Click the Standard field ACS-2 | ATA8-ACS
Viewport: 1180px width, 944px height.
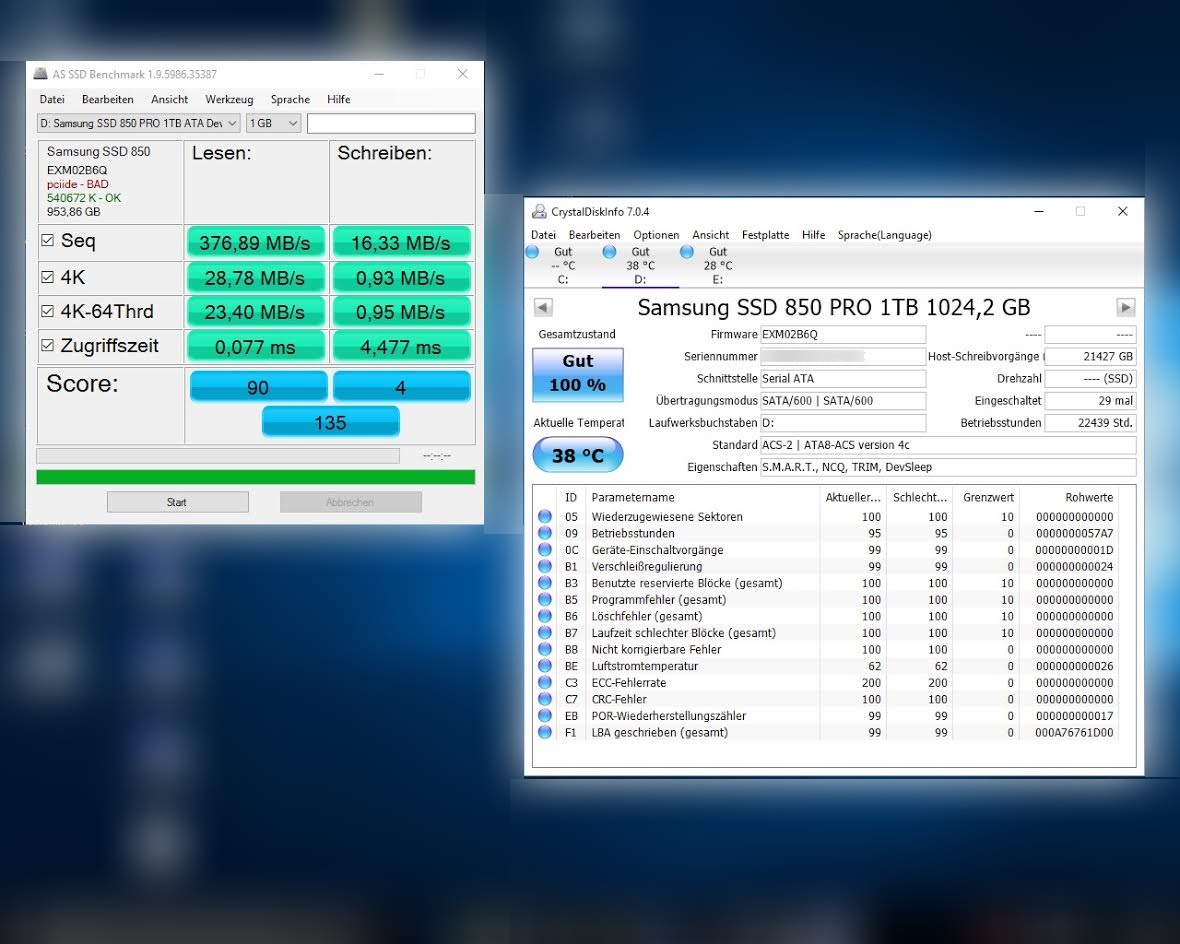(x=948, y=445)
